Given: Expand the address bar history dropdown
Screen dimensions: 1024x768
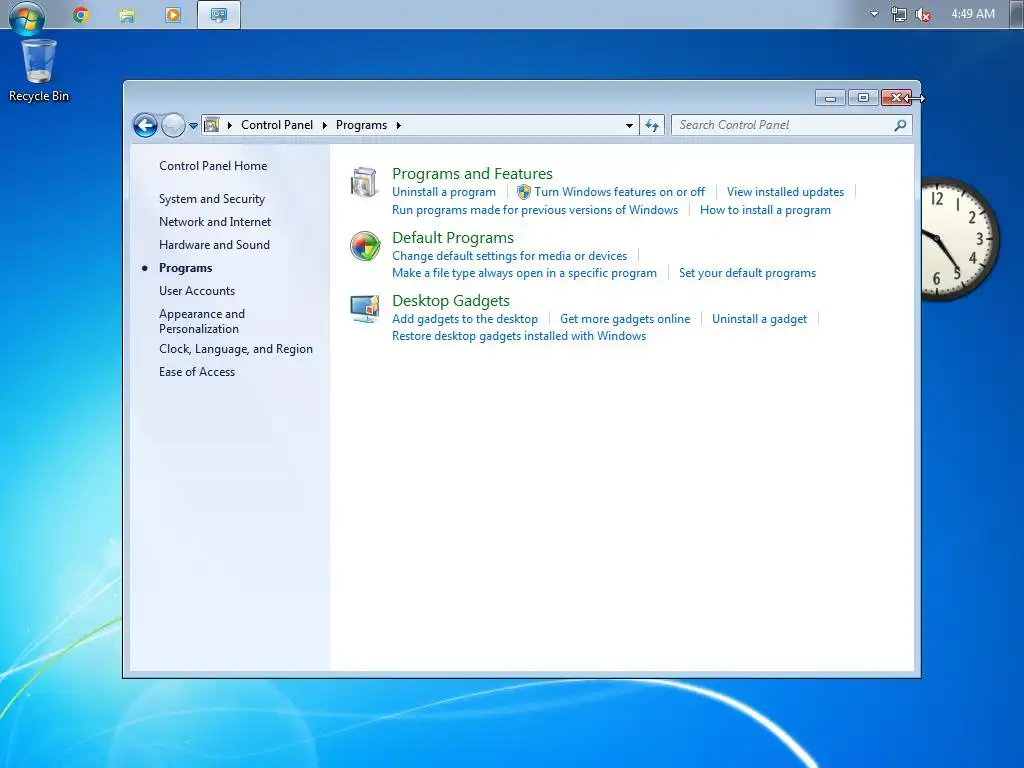Looking at the screenshot, I should coord(629,125).
